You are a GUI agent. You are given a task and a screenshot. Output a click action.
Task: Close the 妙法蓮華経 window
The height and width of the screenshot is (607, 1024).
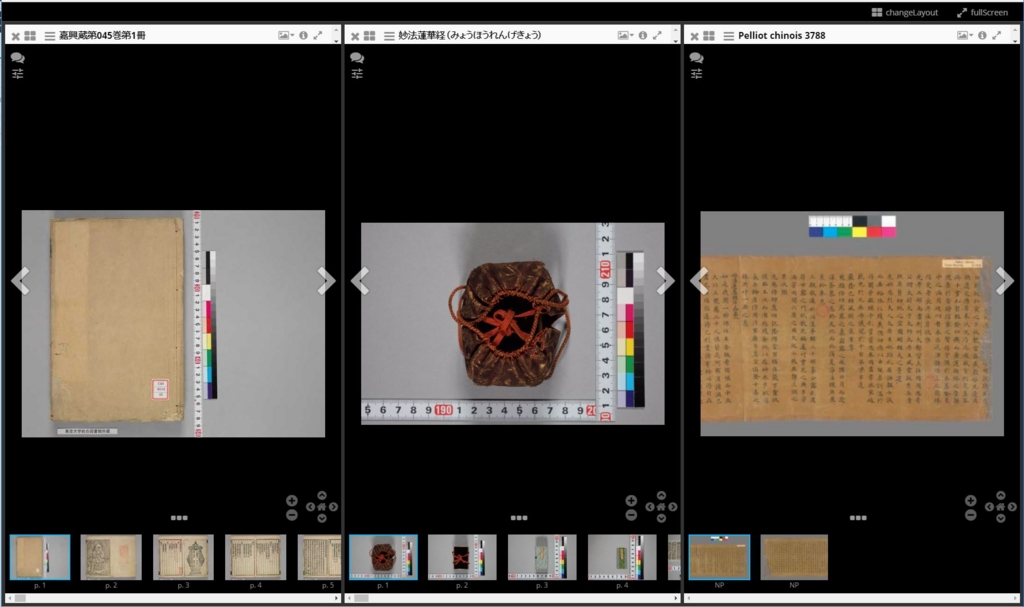355,36
